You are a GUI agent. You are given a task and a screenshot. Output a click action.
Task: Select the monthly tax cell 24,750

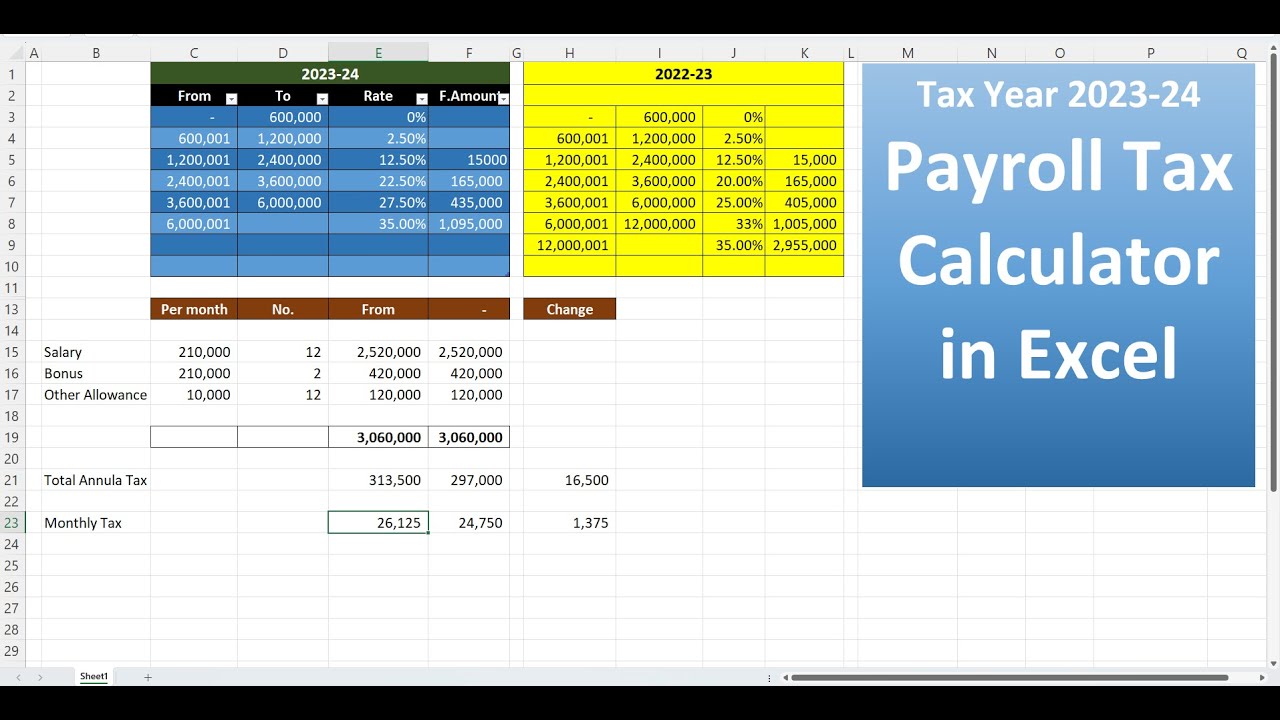(x=469, y=523)
